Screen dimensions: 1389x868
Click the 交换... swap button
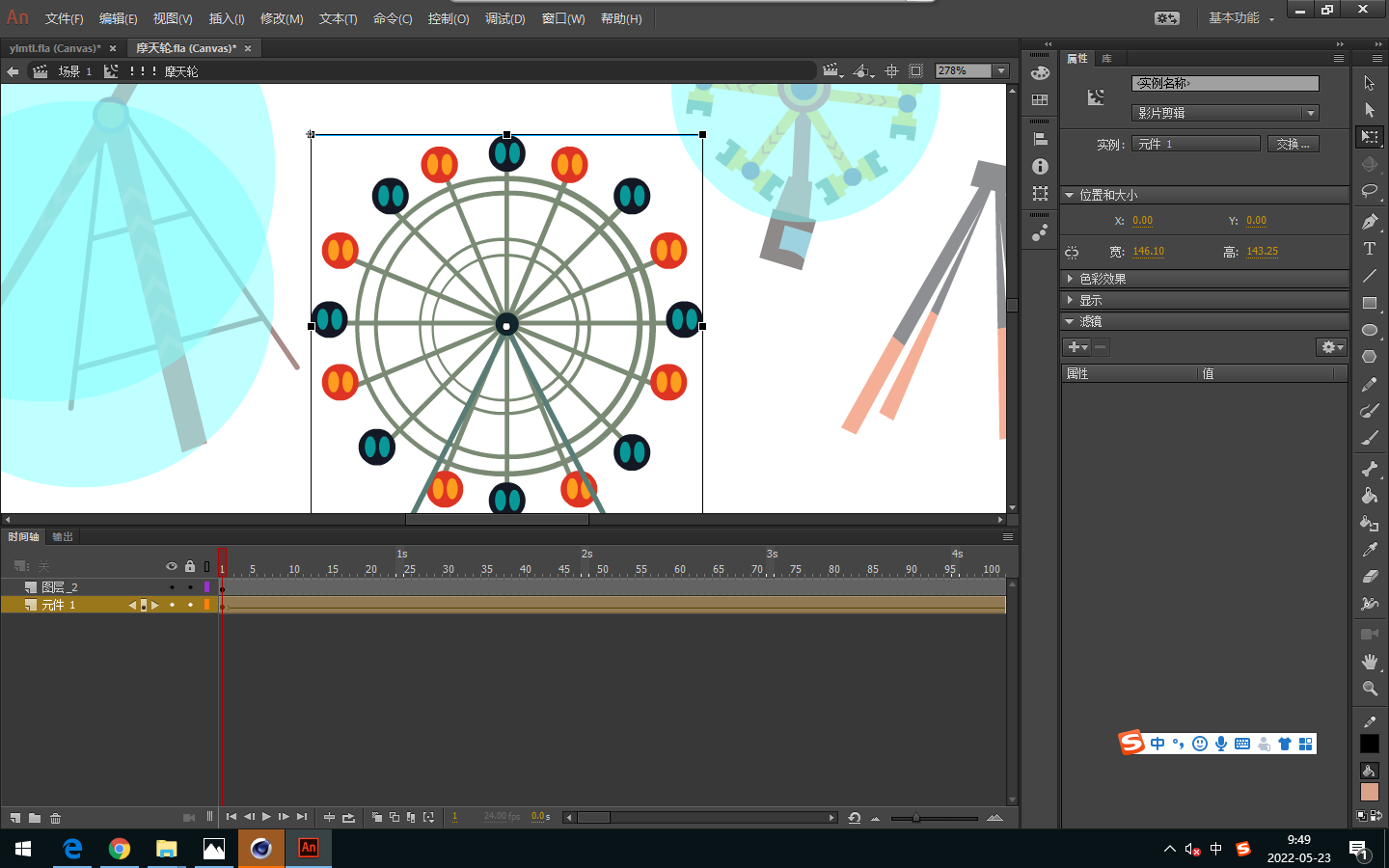coord(1293,144)
